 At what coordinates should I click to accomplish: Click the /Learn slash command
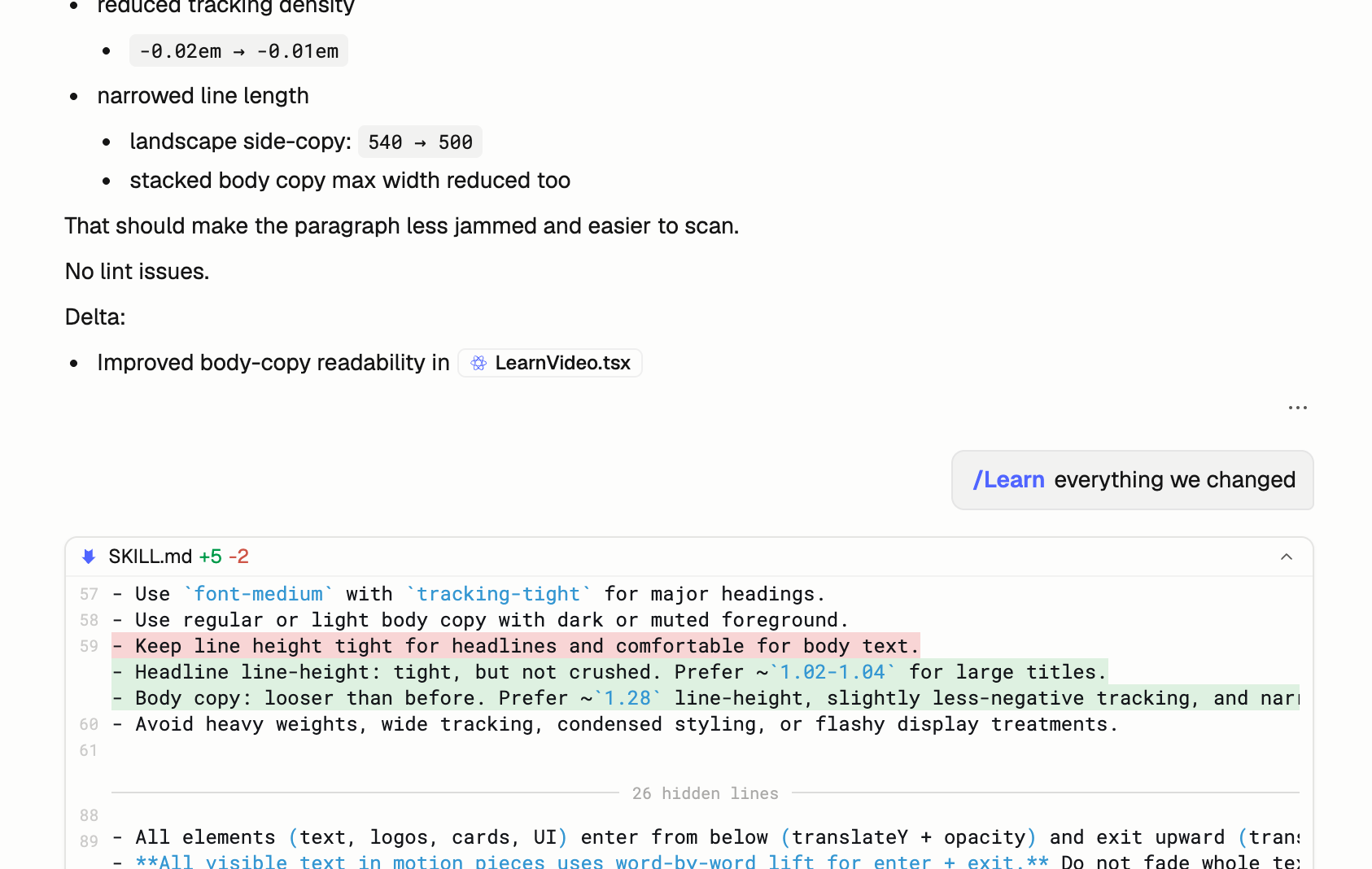(x=1008, y=480)
